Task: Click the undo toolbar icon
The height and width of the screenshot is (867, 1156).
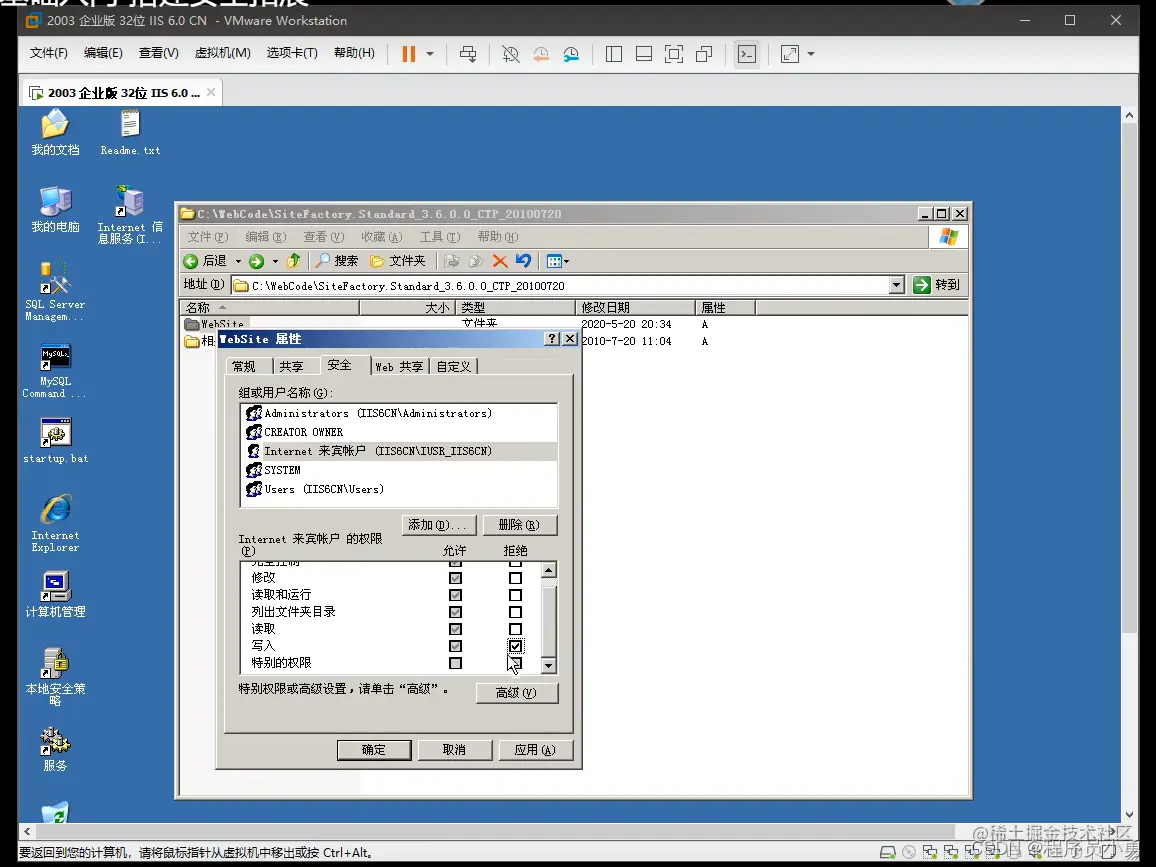Action: pyautogui.click(x=523, y=261)
